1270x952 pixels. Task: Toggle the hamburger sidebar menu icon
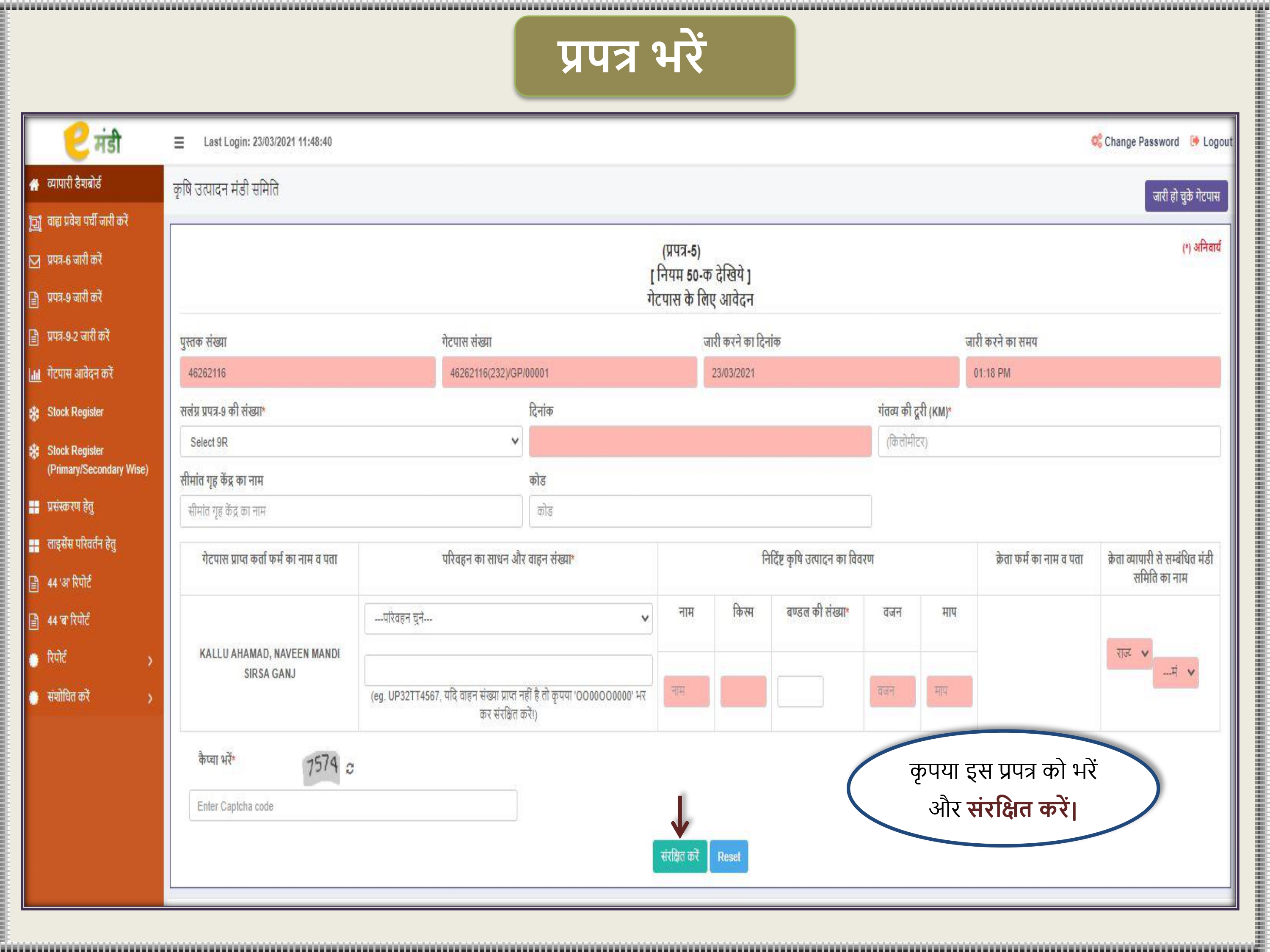179,142
